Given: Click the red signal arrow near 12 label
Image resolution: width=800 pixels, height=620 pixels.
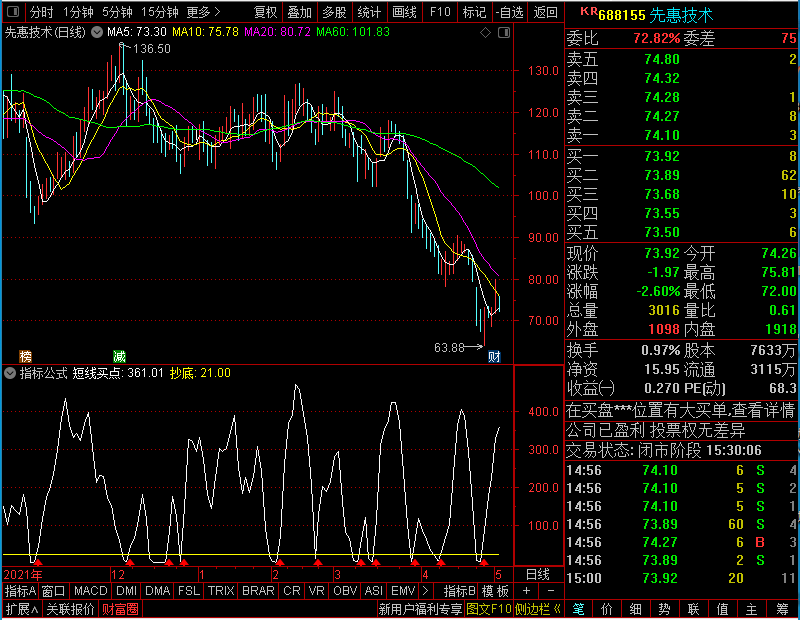Looking at the screenshot, I should click(x=130, y=562).
